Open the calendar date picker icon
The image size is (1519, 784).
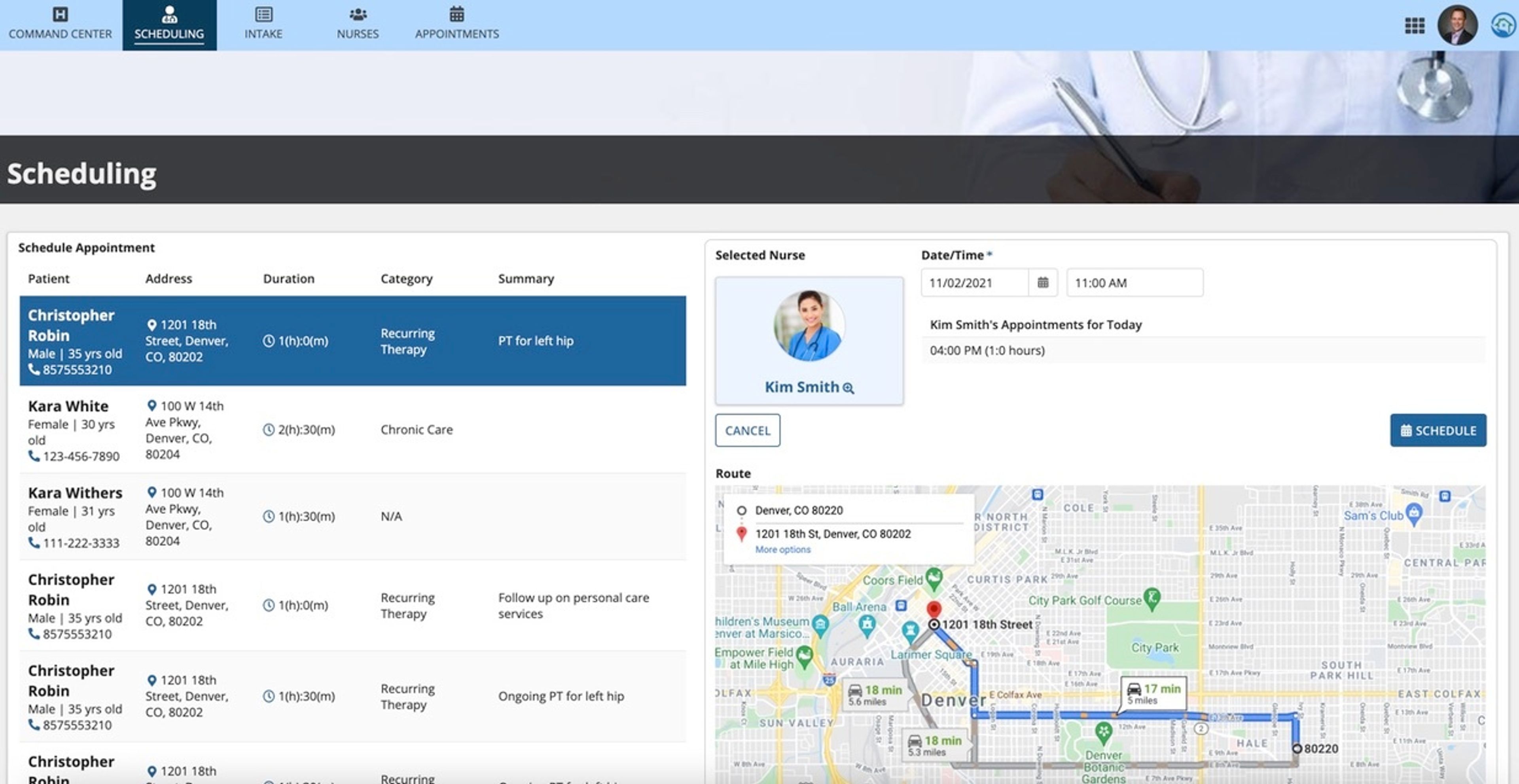1043,282
